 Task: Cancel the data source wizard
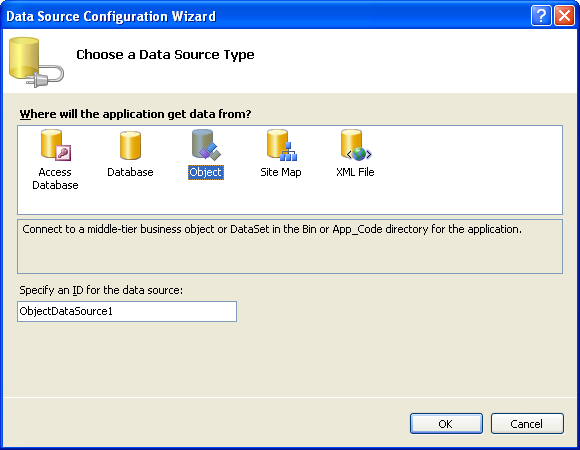pyautogui.click(x=527, y=424)
